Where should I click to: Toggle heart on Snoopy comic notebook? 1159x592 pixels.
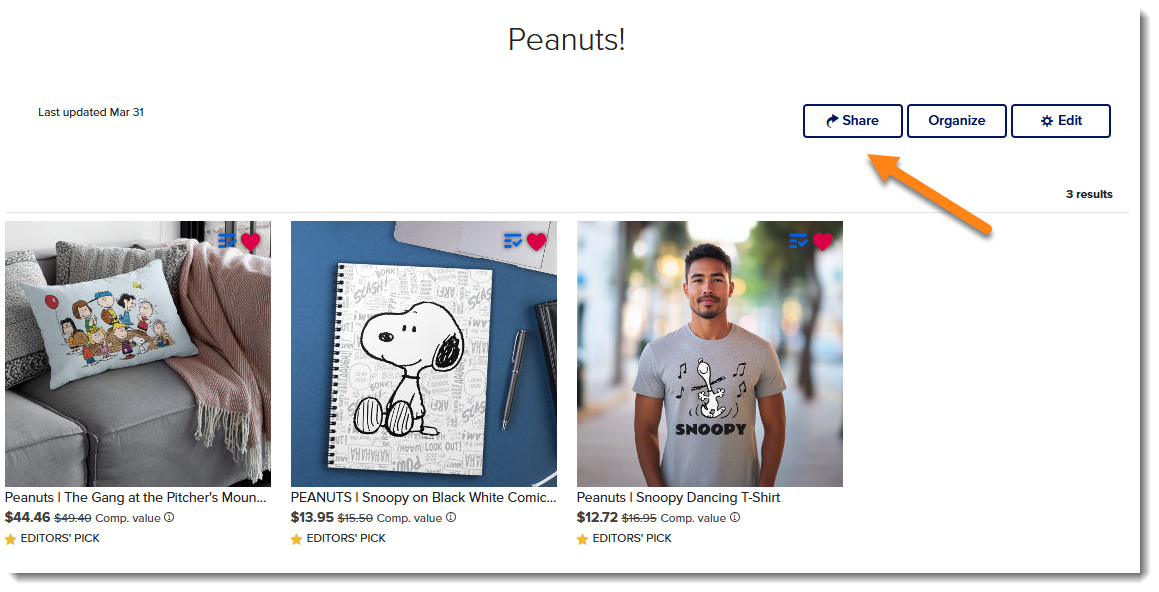pyautogui.click(x=537, y=242)
